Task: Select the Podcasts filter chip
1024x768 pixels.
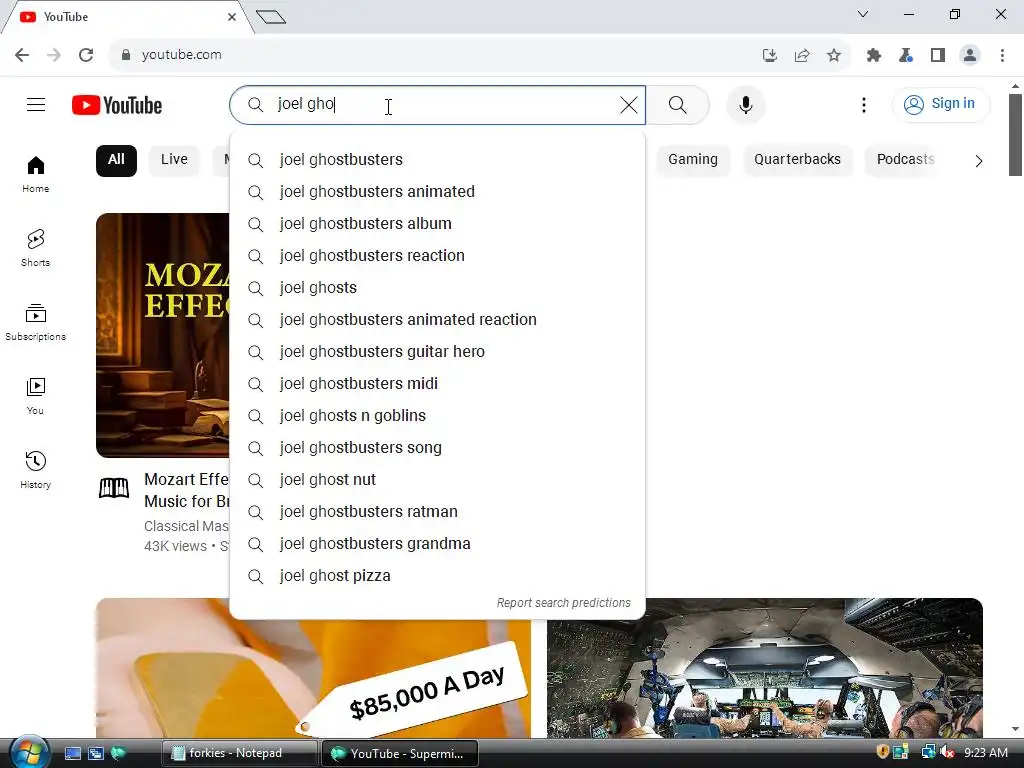Action: [x=905, y=160]
